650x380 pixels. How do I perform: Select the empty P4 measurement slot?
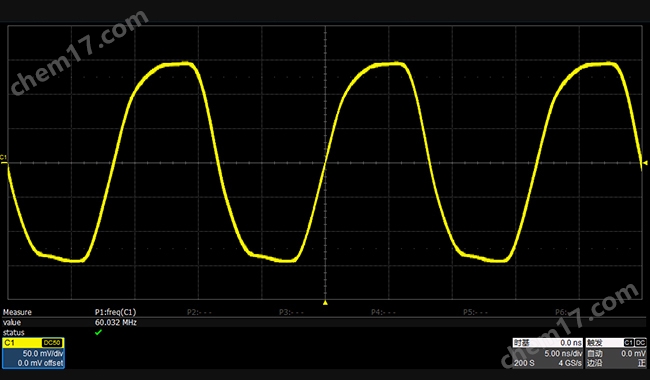pyautogui.click(x=383, y=312)
